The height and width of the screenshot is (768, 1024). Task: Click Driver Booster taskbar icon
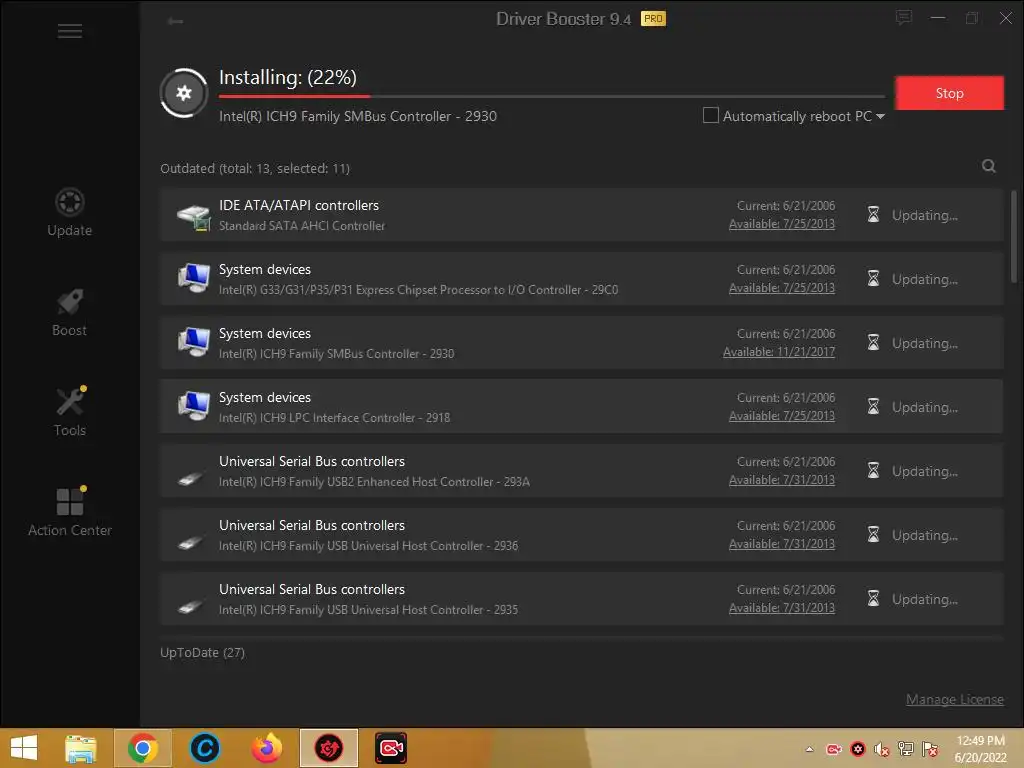coord(328,748)
